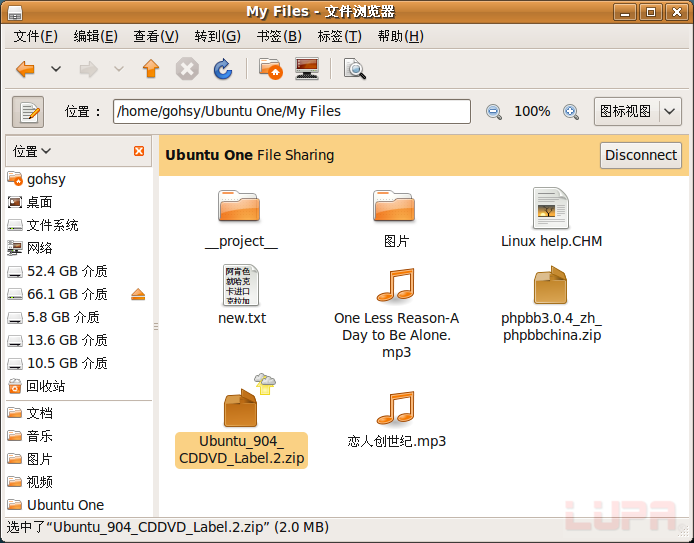Reset zoom via the 100% label
Viewport: 694px width, 543px height.
coord(532,111)
